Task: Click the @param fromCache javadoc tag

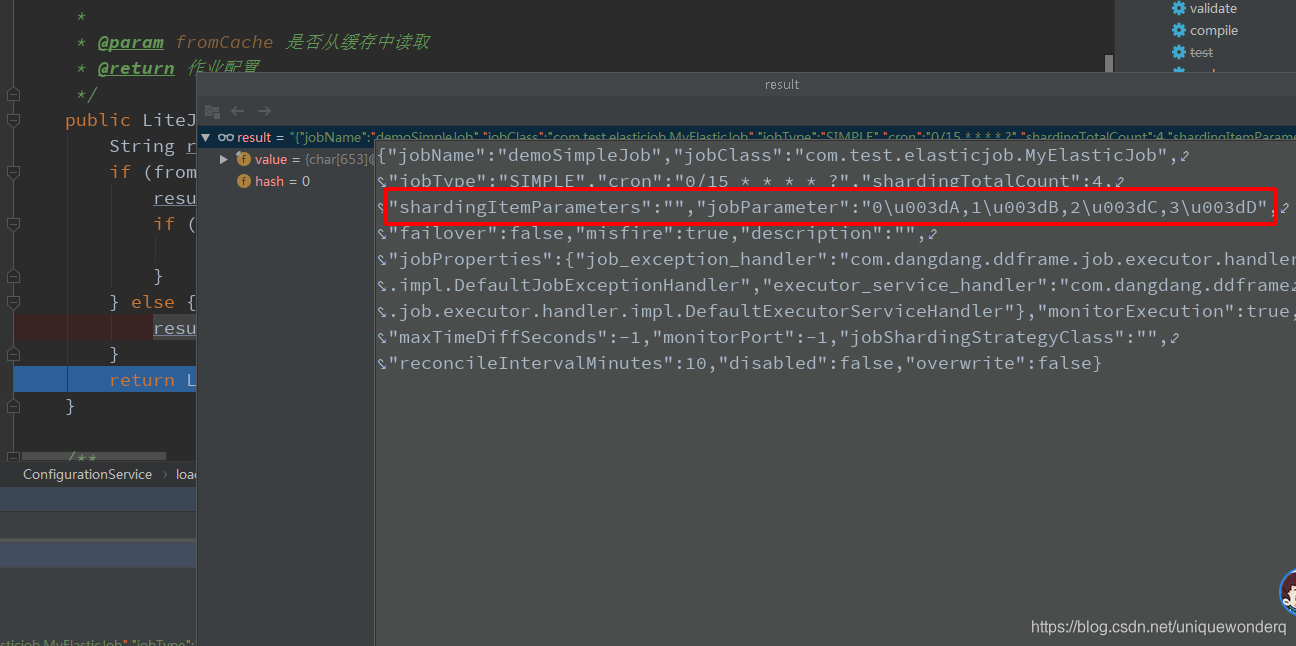Action: (x=185, y=42)
